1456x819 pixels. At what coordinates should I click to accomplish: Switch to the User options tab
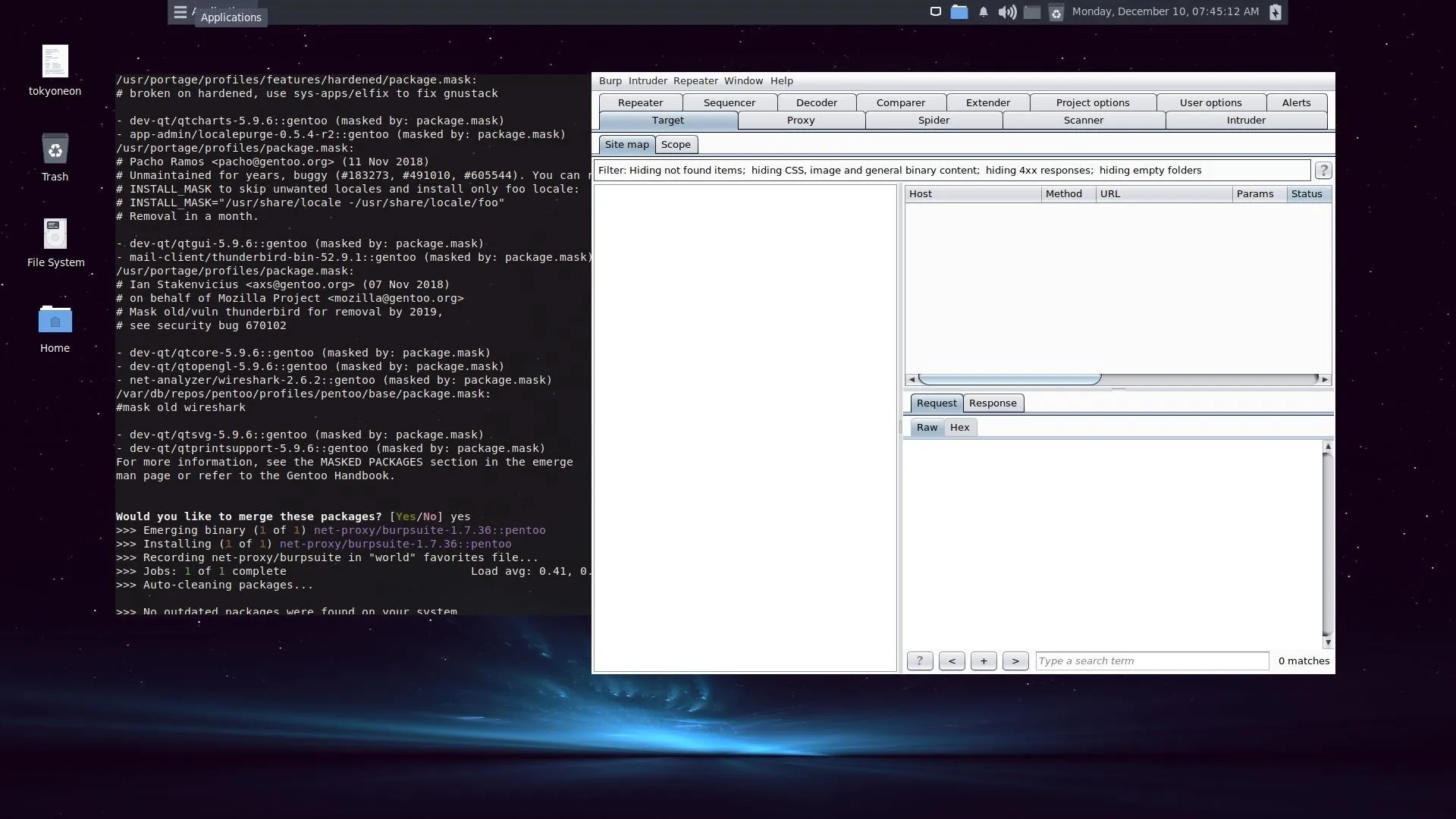tap(1211, 102)
